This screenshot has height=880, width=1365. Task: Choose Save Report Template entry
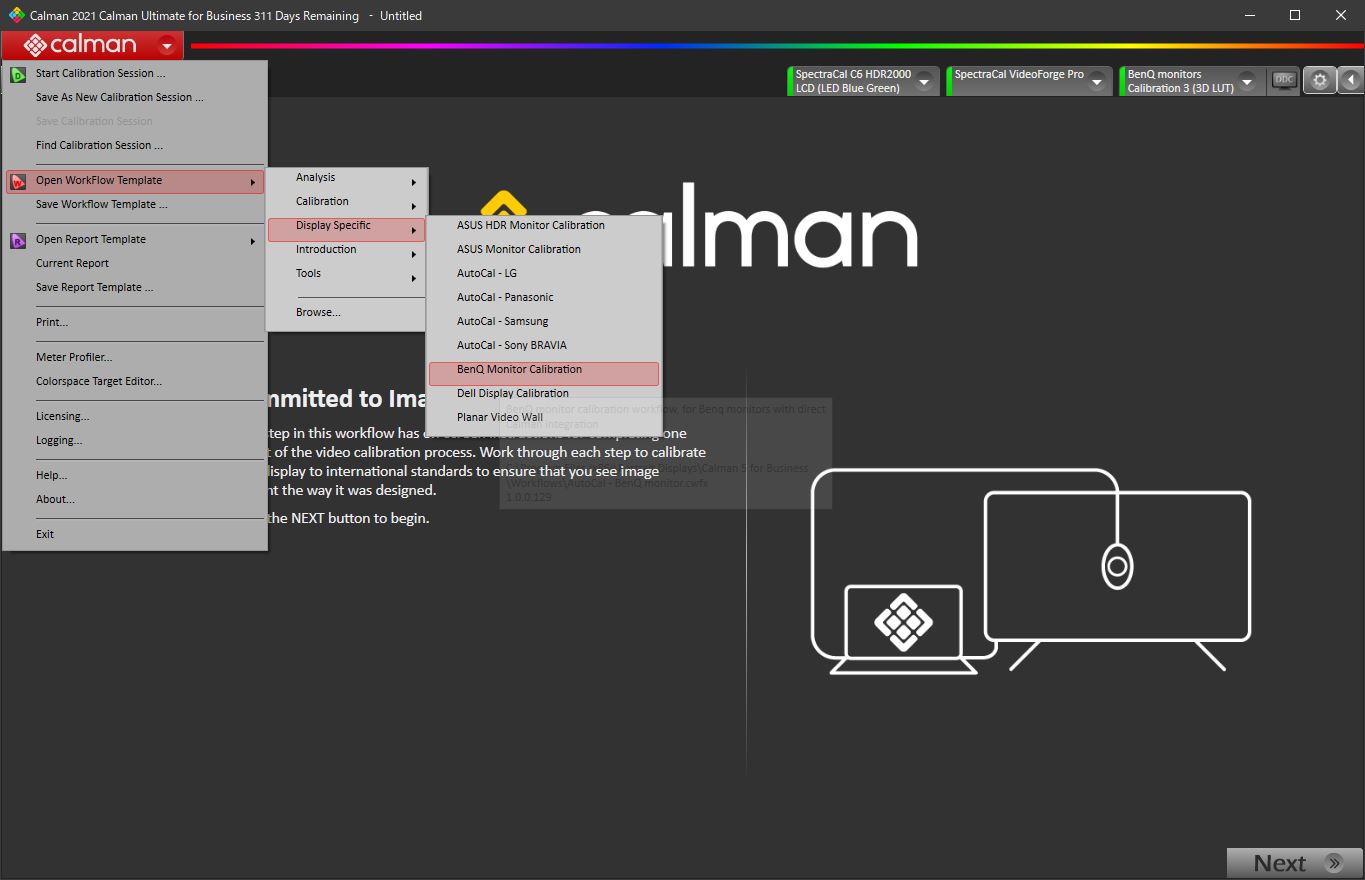coord(135,287)
